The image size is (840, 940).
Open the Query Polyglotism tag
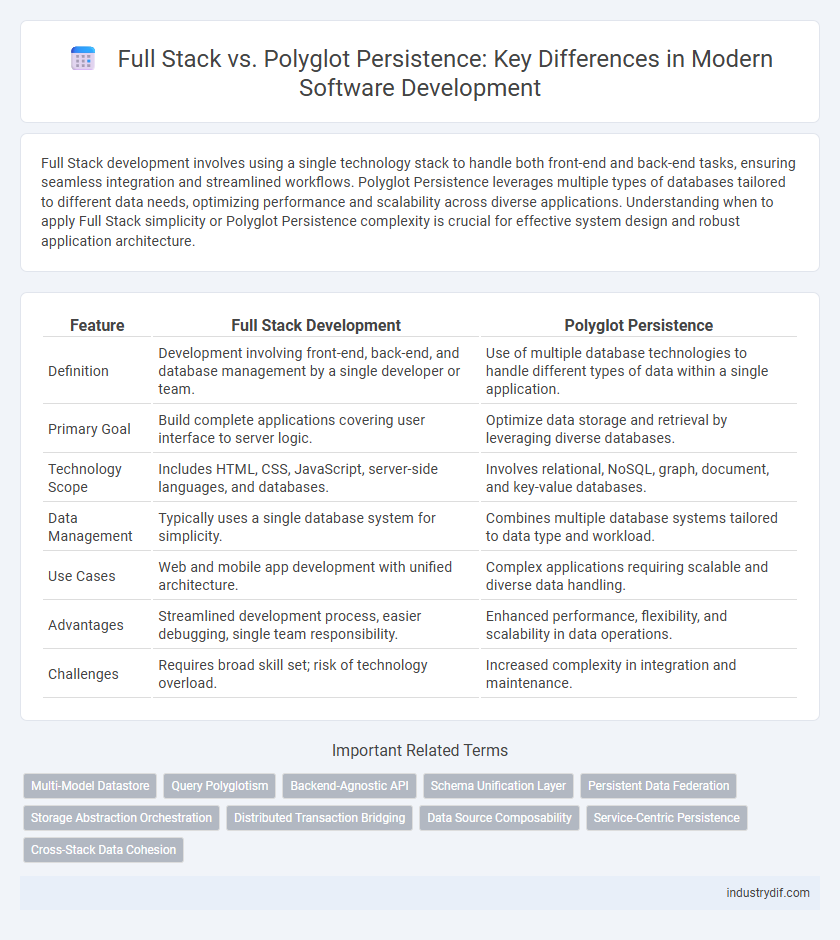pos(219,785)
